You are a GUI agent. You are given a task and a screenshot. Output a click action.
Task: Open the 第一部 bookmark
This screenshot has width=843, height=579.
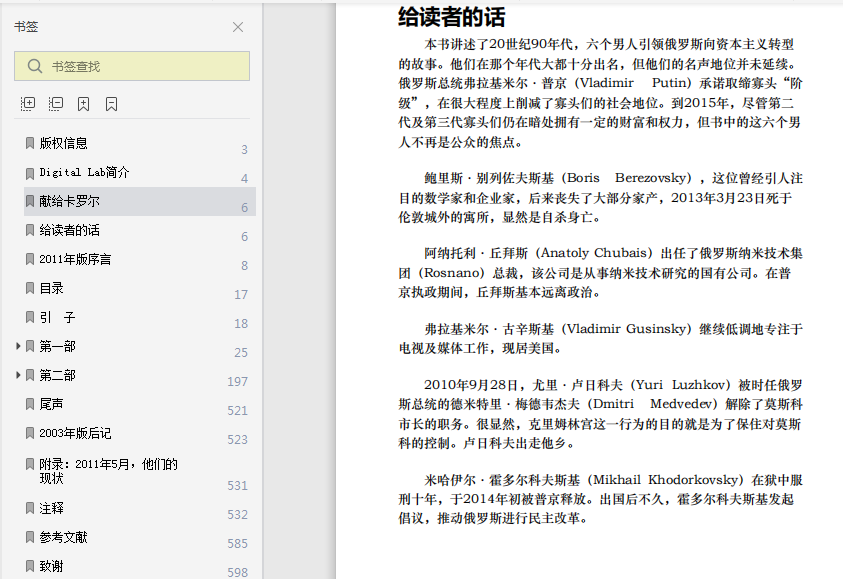point(58,346)
